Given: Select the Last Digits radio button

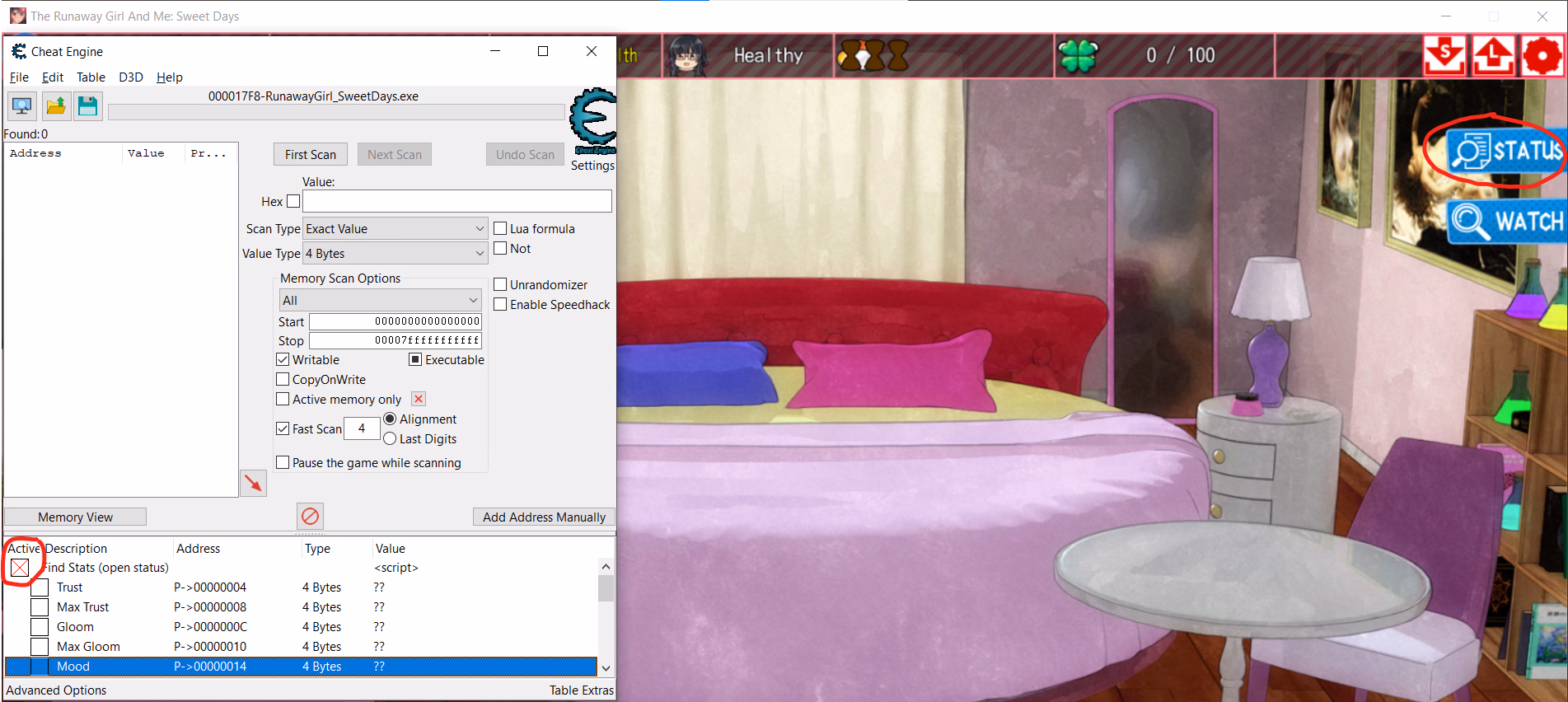Looking at the screenshot, I should coord(391,439).
